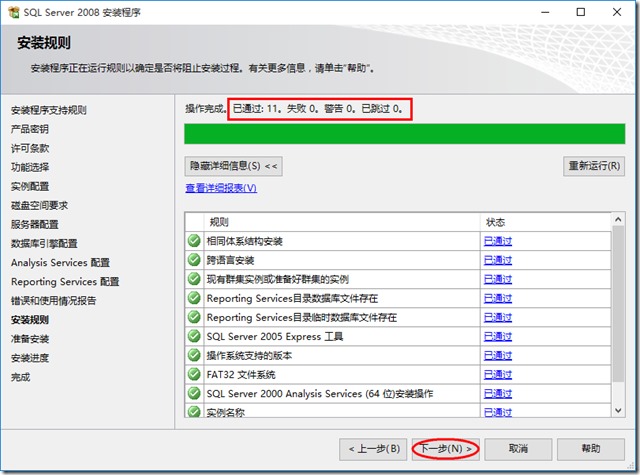Select 安装进度 step in sidebar

pos(30,358)
